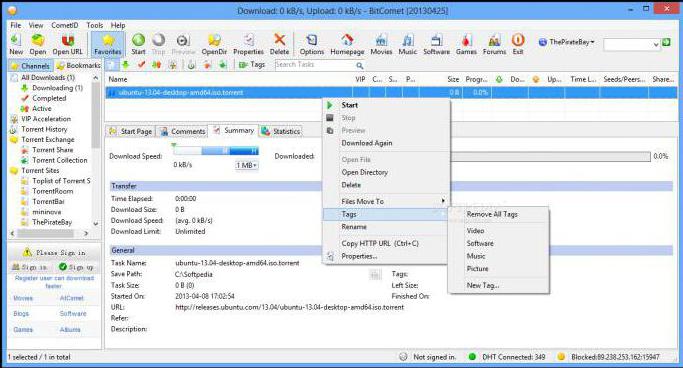Viewport: 683px width, 368px height.
Task: Open the Statistics tab
Action: coord(281,131)
